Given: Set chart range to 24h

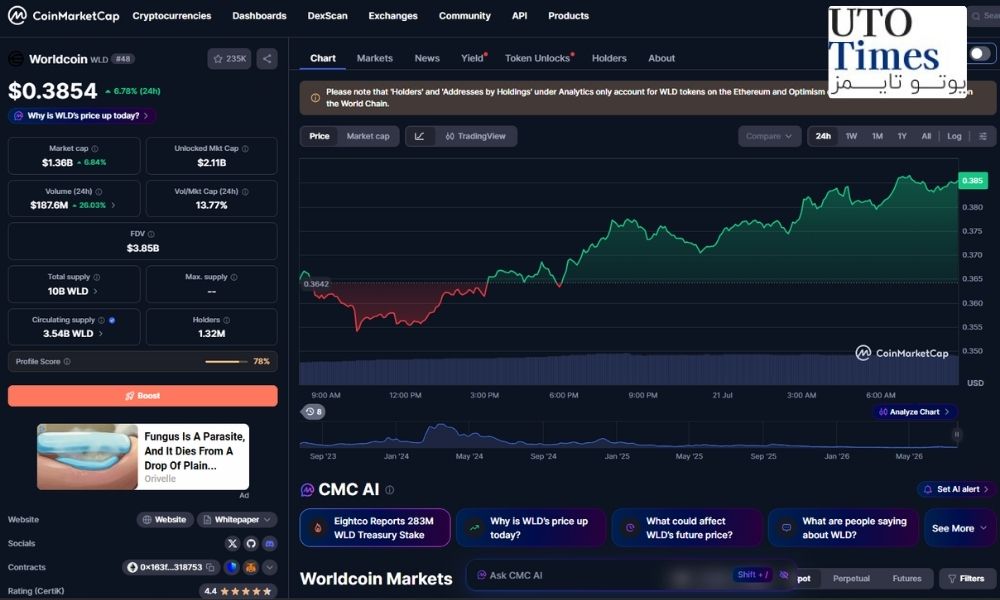Looking at the screenshot, I should tap(823, 136).
